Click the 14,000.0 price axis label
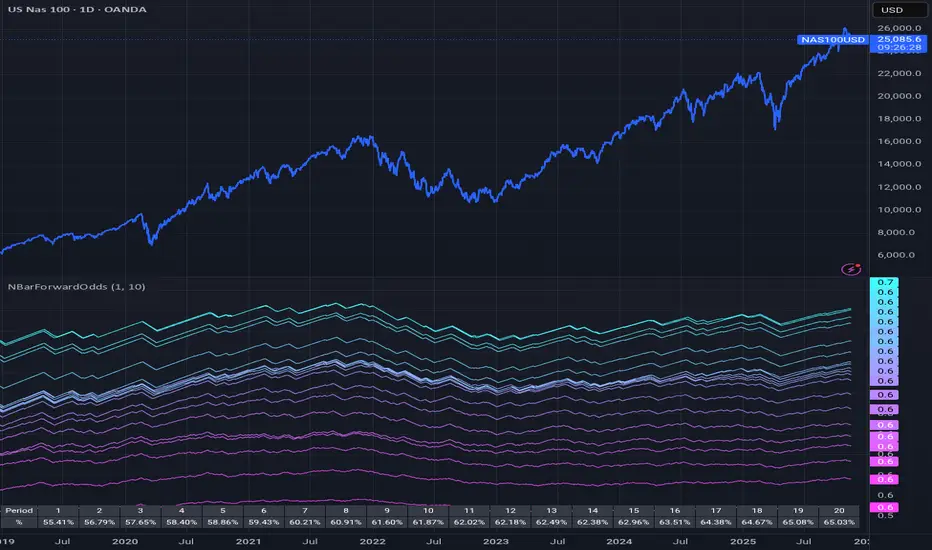Screen dimensions: 932x550 [899, 164]
